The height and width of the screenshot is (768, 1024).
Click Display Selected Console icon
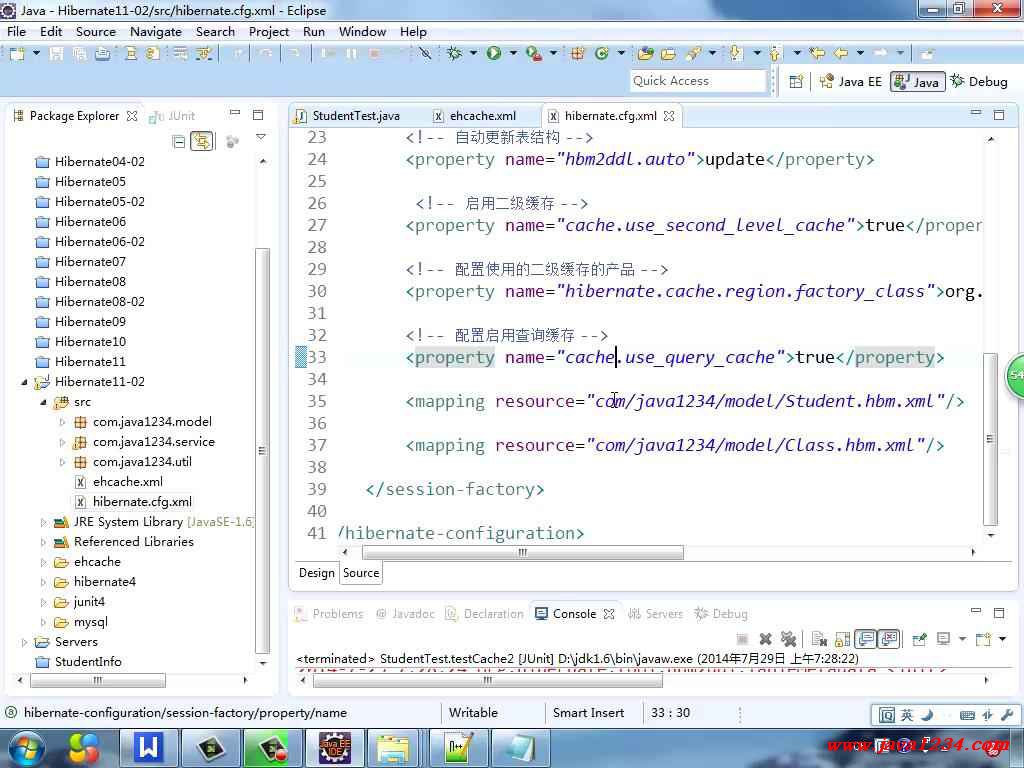pos(943,639)
